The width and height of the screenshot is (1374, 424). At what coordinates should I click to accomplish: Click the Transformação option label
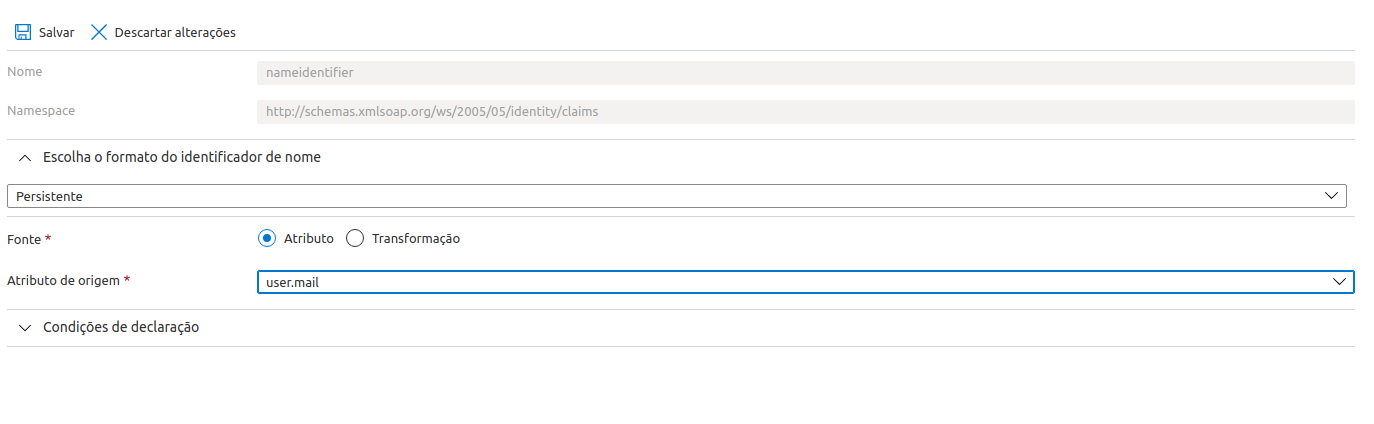(416, 239)
